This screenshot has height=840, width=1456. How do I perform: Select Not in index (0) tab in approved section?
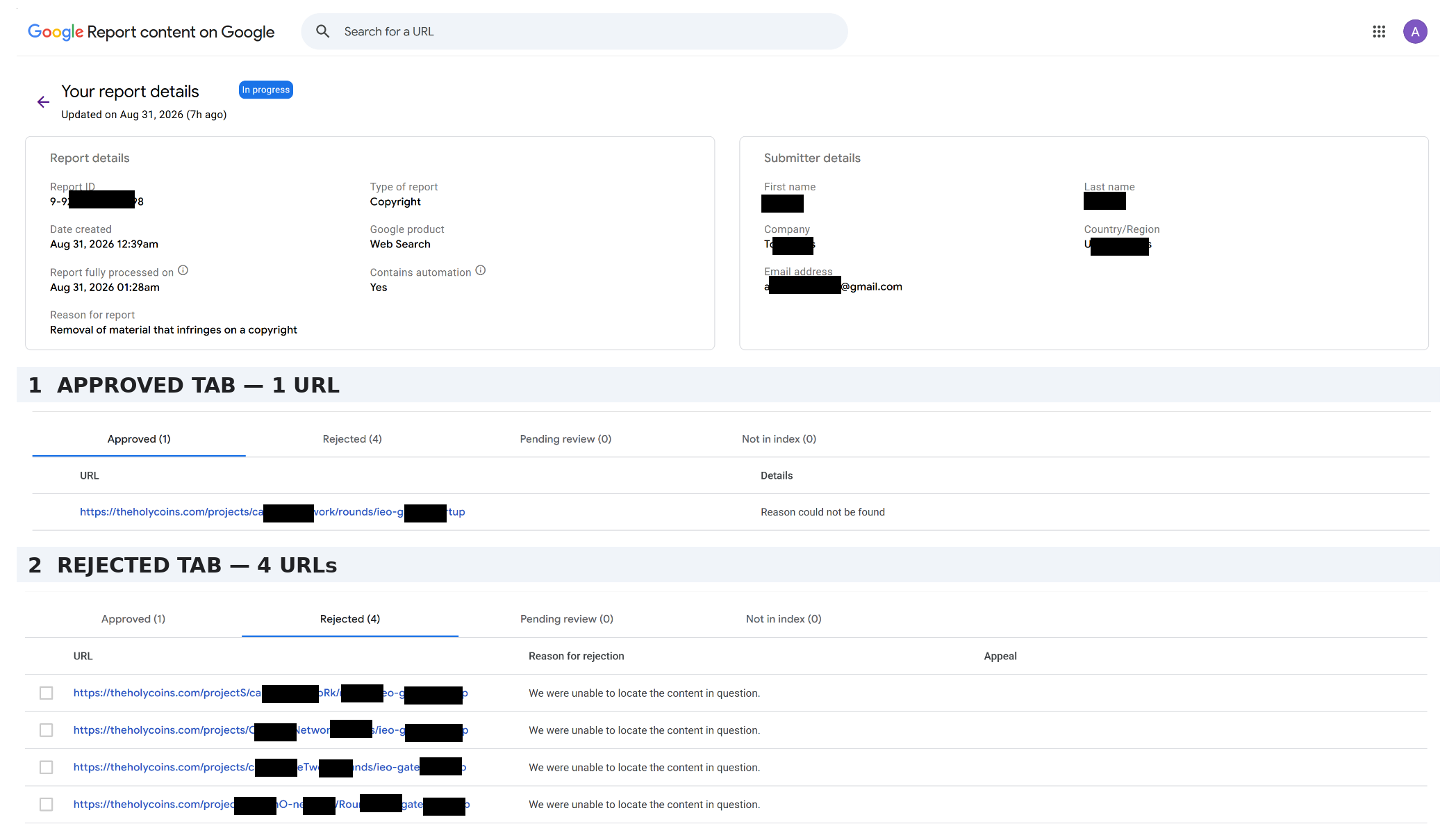click(779, 439)
